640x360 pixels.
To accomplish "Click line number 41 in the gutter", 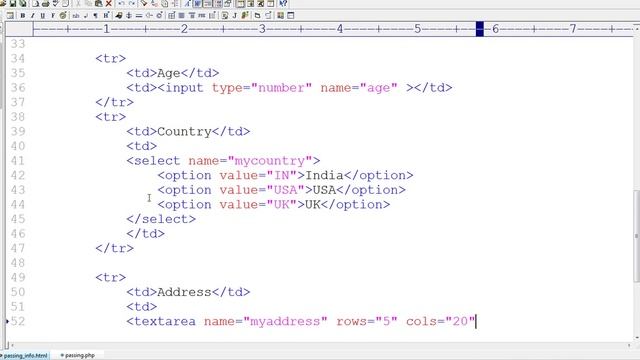I will [18, 161].
